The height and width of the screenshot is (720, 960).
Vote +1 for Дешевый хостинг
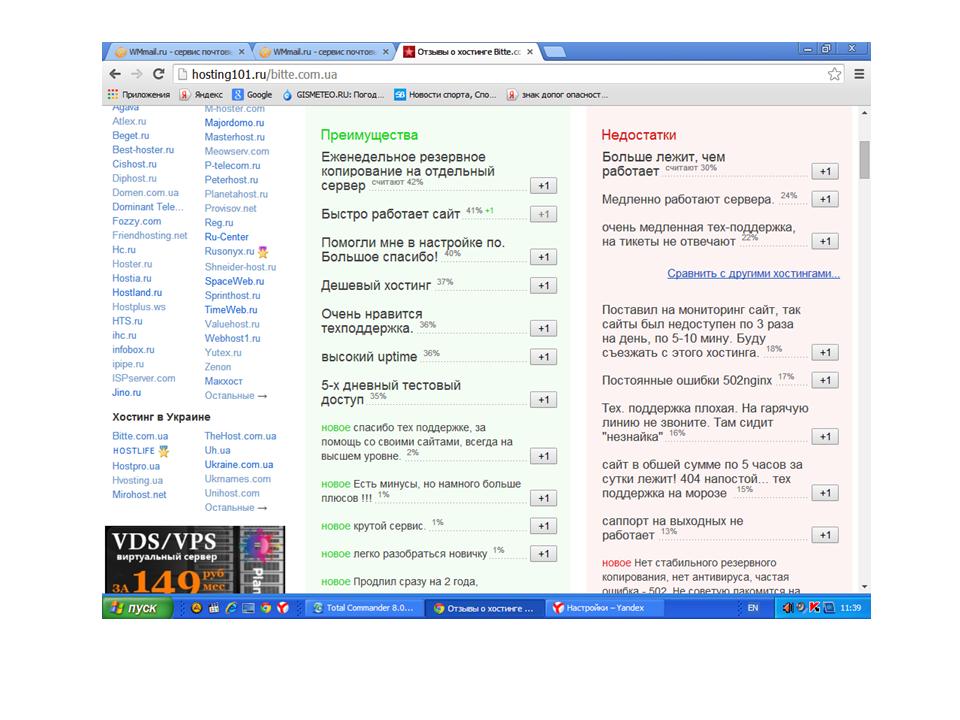544,285
